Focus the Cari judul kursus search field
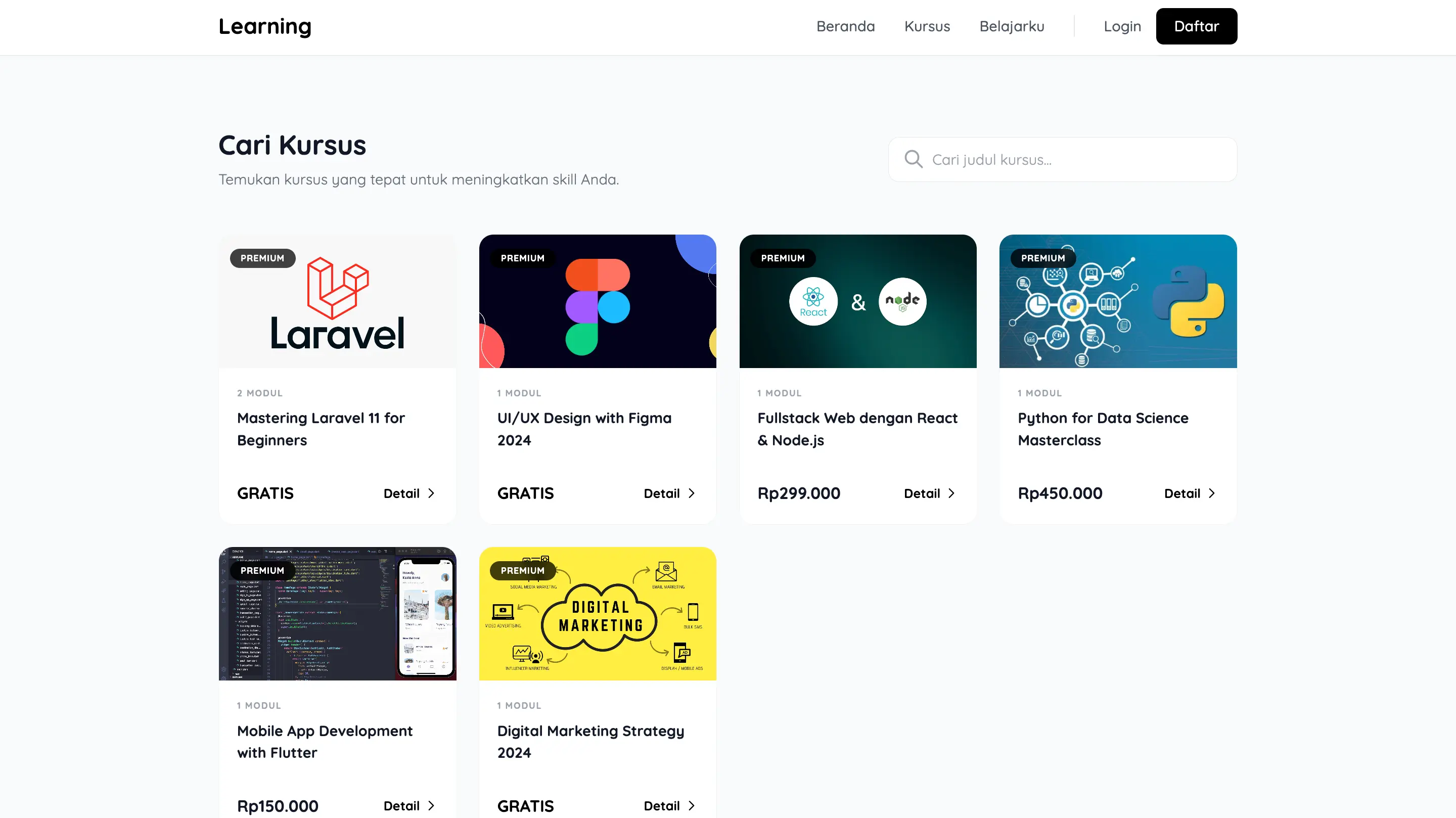The height and width of the screenshot is (818, 1456). [1063, 159]
